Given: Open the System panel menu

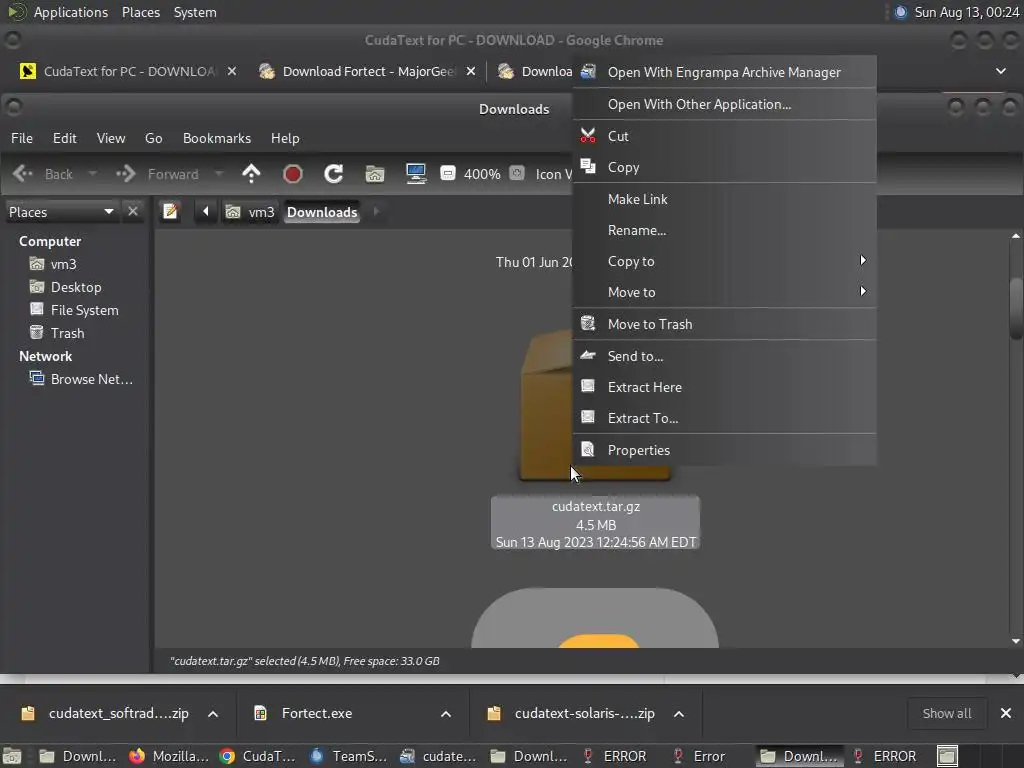Looking at the screenshot, I should [195, 12].
